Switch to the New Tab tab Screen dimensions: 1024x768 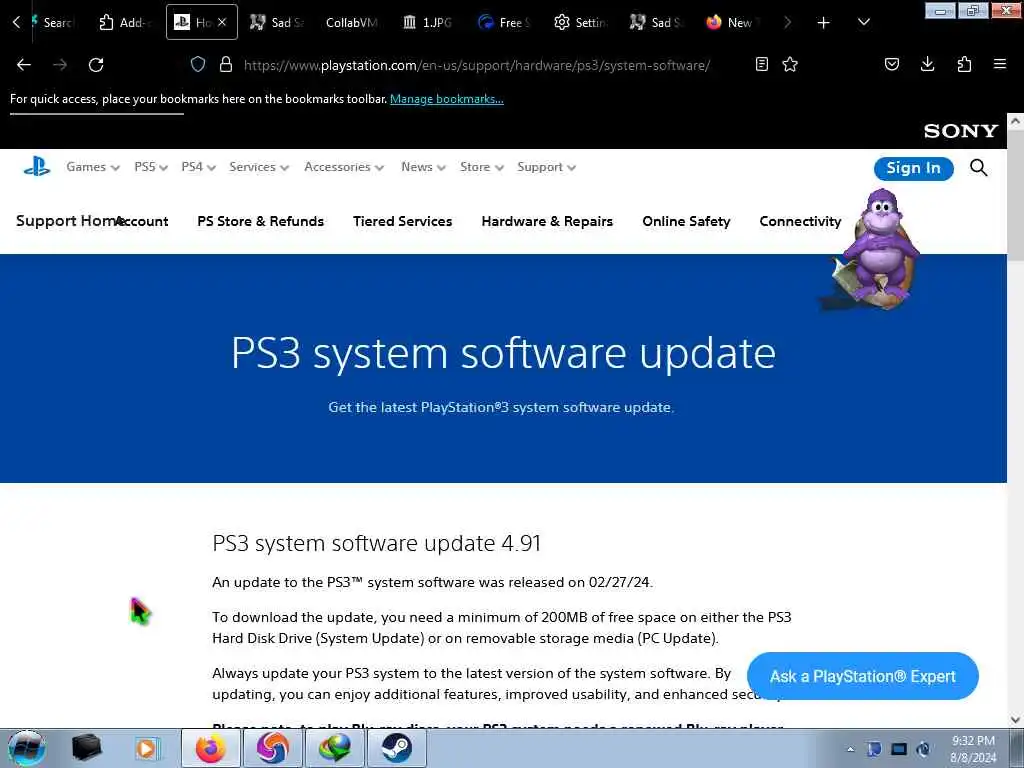pos(731,22)
